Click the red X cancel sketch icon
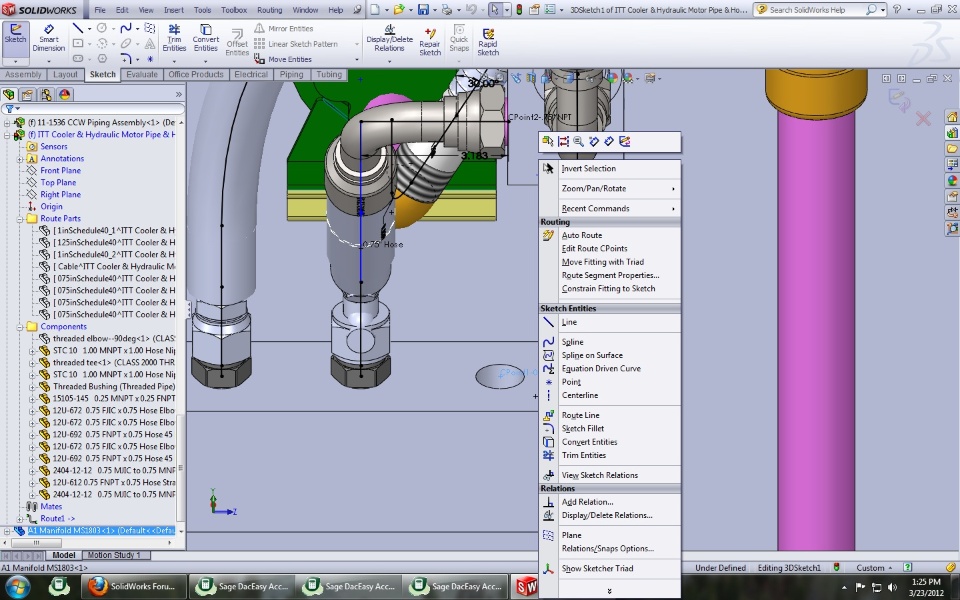 coord(923,118)
